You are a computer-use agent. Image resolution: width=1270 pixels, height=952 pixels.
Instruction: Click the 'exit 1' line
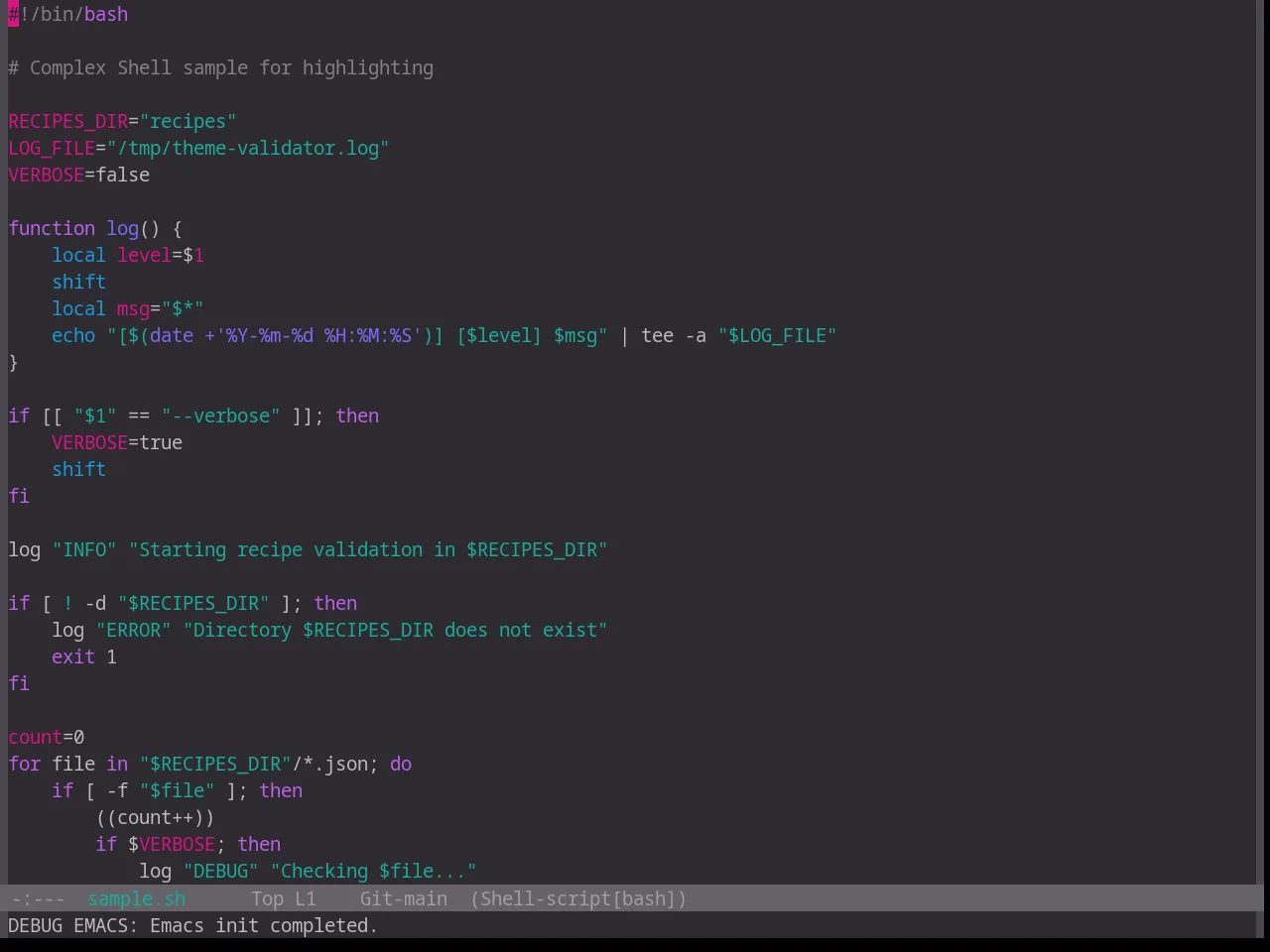pyautogui.click(x=84, y=657)
